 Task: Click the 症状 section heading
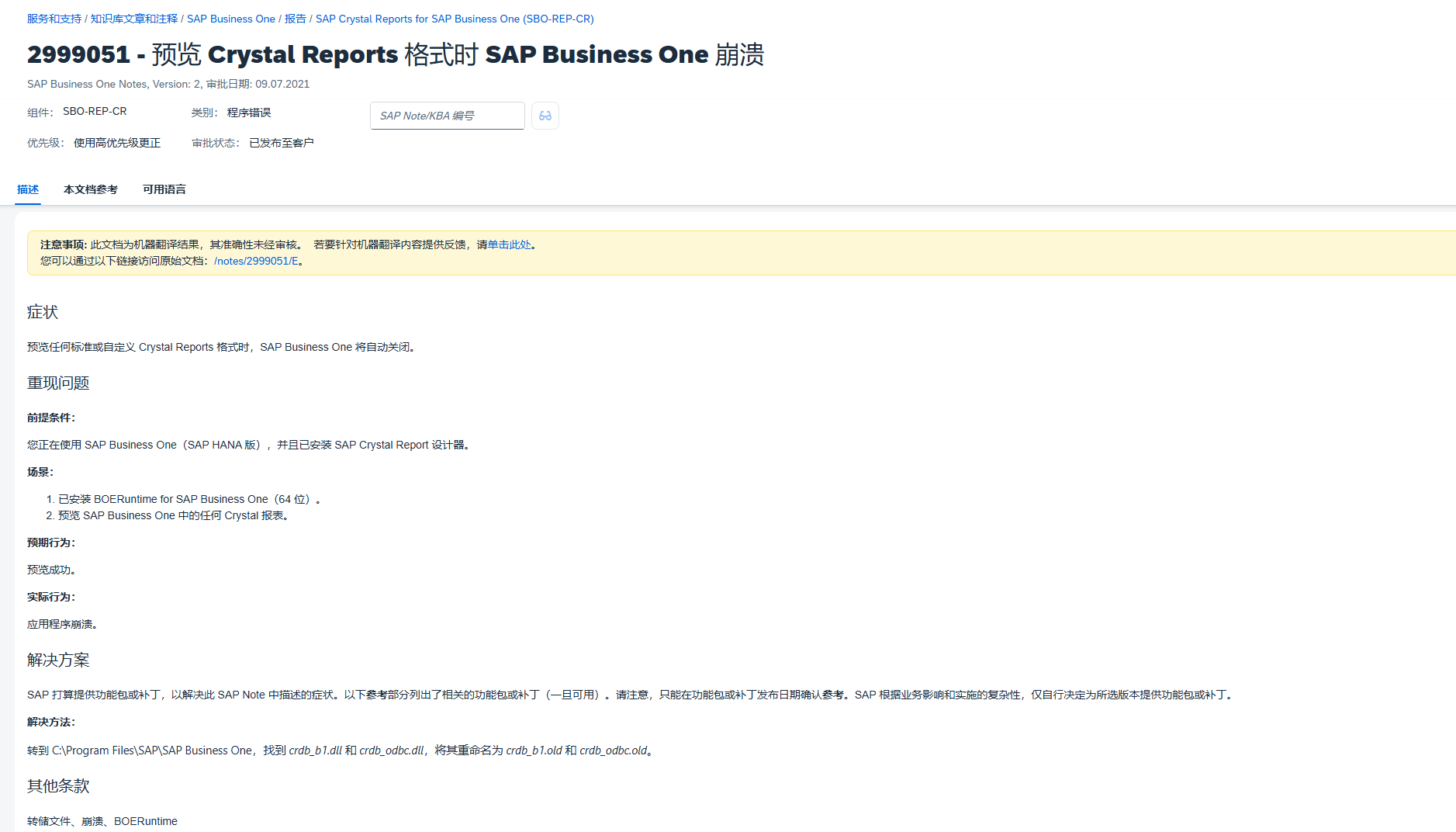pos(43,312)
